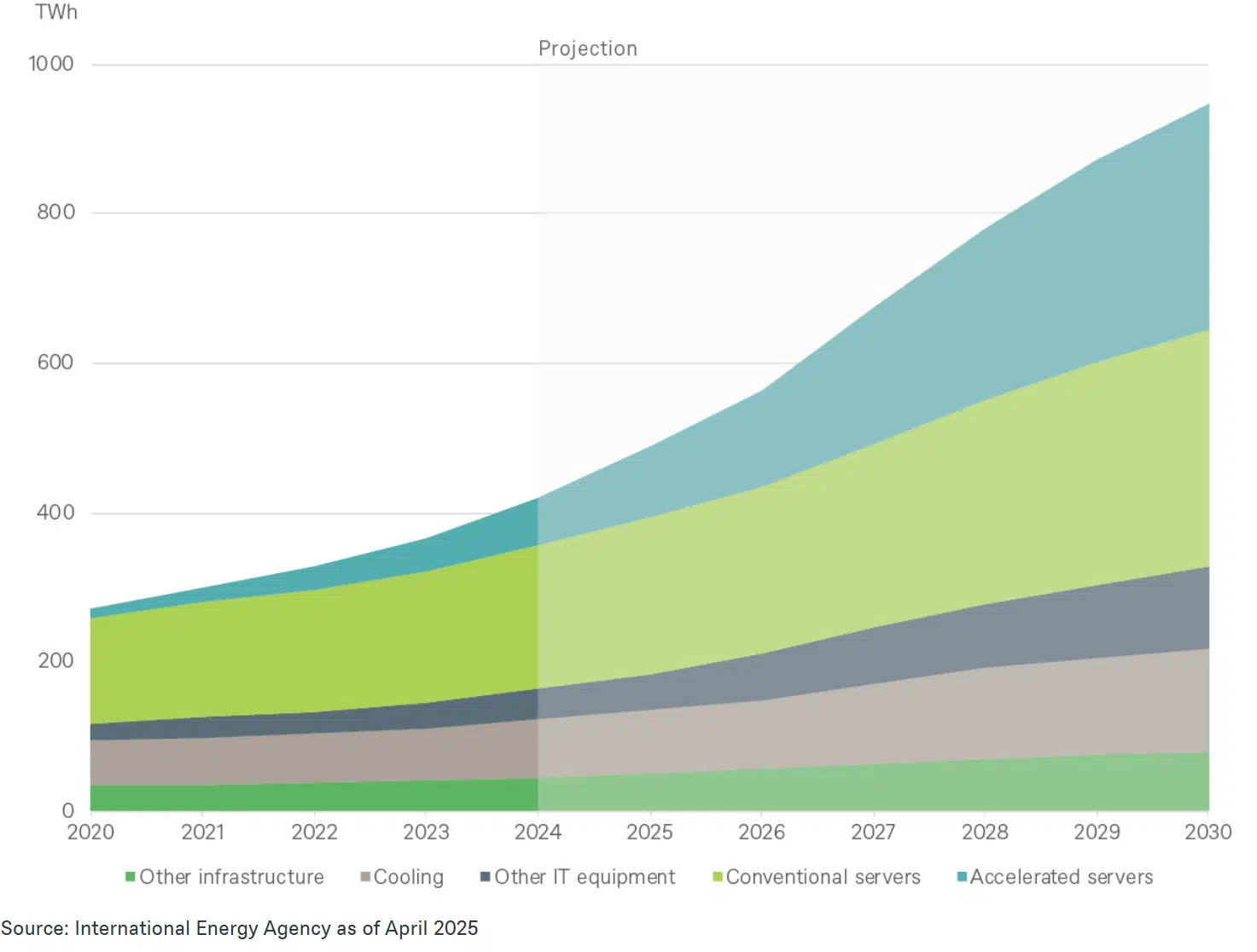1257x952 pixels.
Task: Click the 0 y-axis value
Action: 68,810
